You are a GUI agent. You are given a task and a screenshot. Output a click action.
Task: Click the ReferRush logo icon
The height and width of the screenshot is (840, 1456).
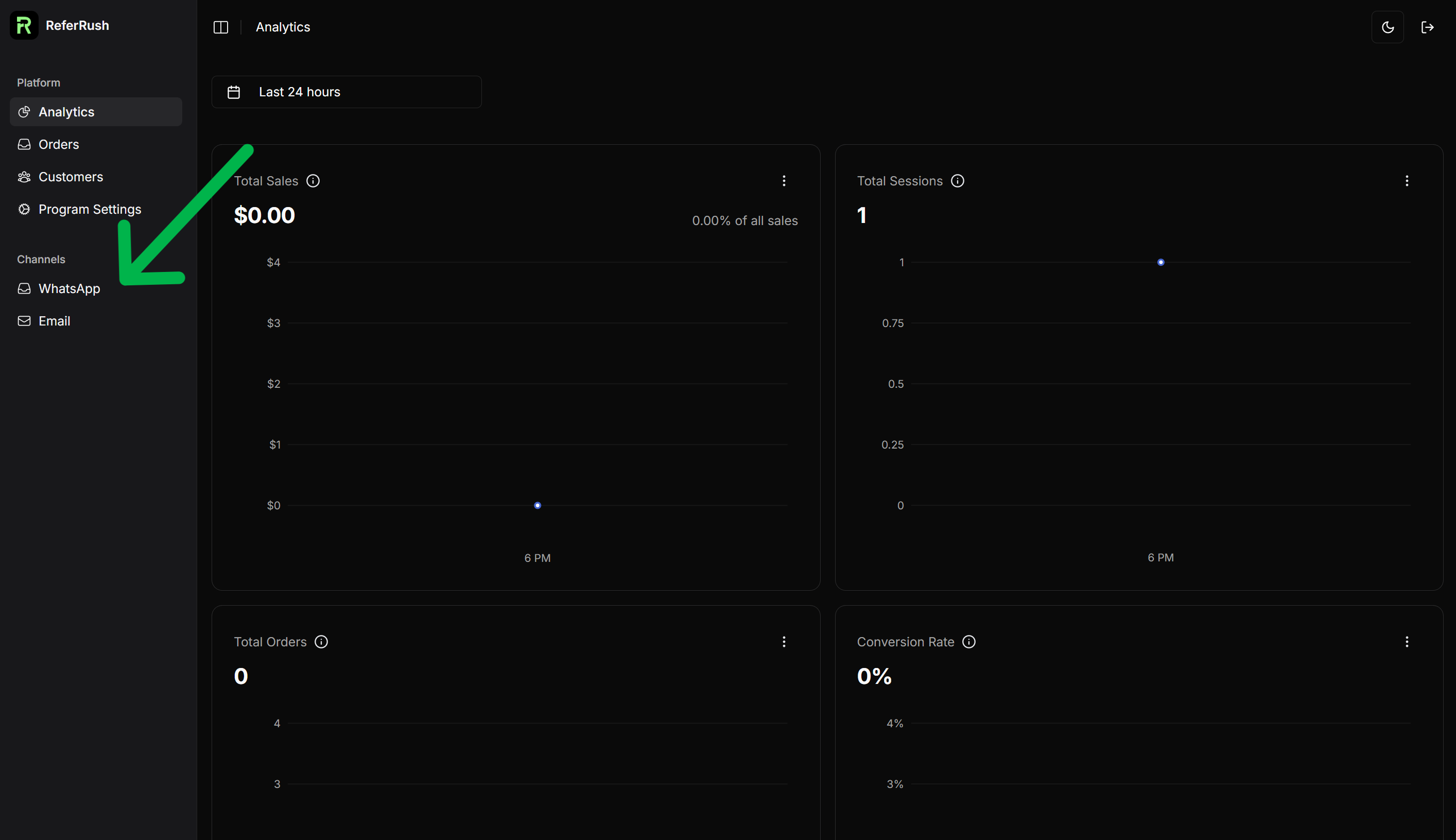24,25
